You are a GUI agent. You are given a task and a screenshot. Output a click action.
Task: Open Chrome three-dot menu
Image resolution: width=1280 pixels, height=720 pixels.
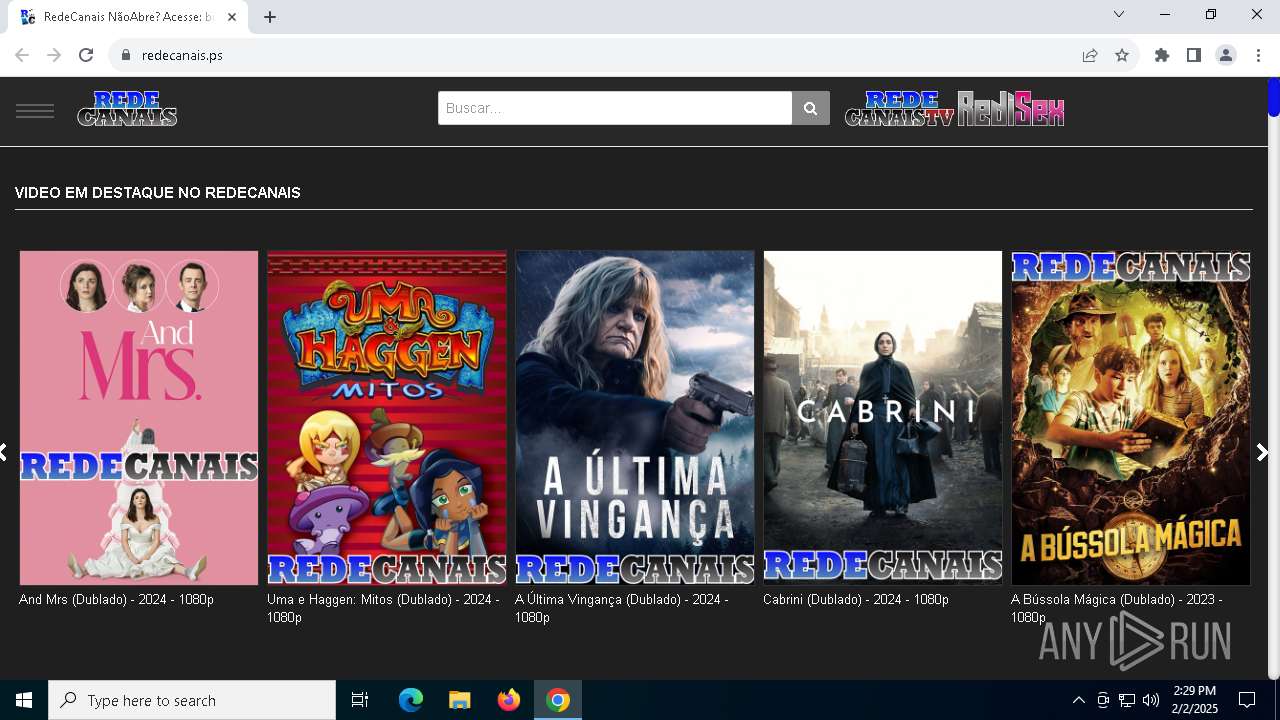[1258, 55]
